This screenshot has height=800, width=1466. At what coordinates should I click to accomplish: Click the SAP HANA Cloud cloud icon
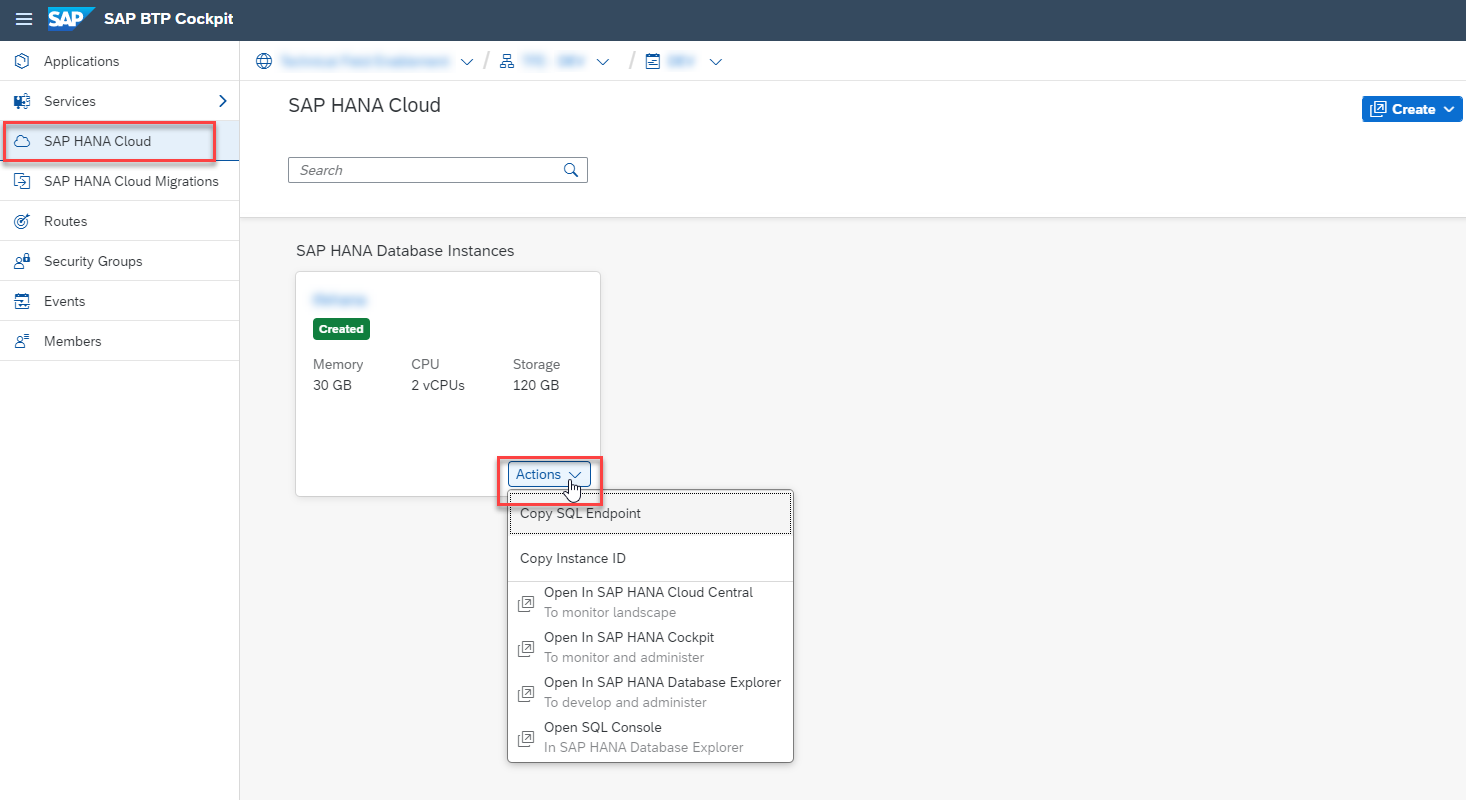click(x=22, y=141)
